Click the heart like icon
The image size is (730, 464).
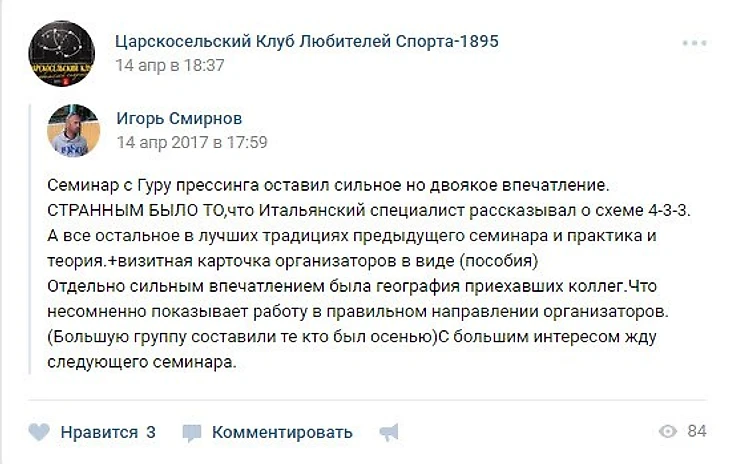(x=39, y=432)
